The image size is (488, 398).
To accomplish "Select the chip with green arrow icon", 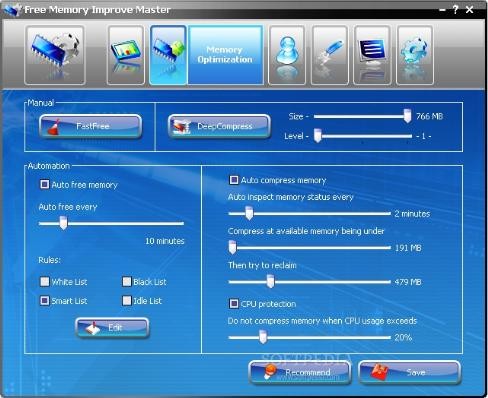I will (168, 55).
